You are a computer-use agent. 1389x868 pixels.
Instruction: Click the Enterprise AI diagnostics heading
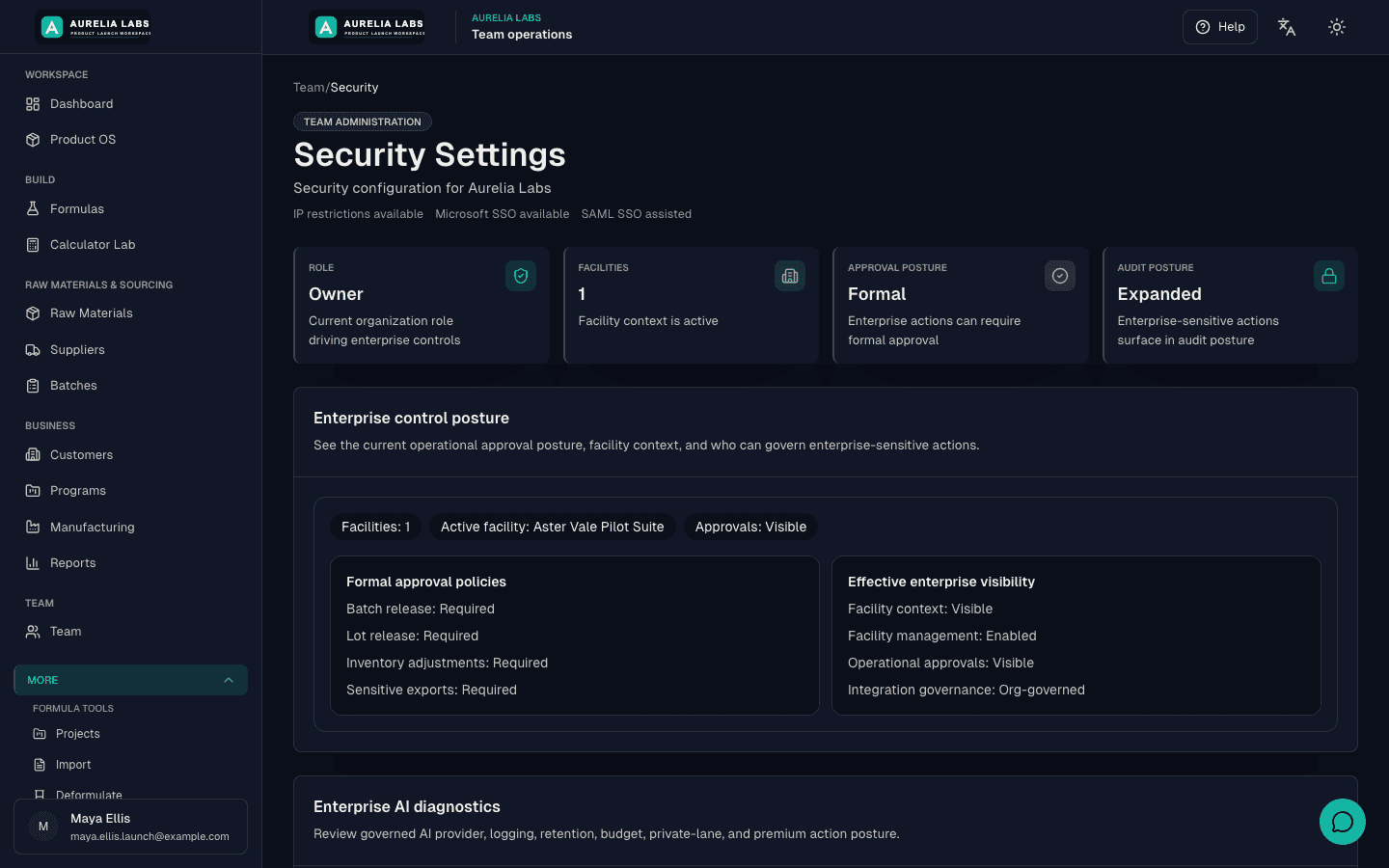(x=407, y=806)
